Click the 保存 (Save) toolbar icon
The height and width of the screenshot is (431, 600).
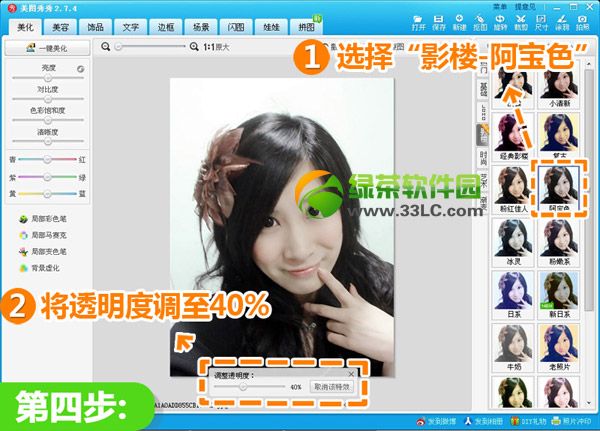(x=439, y=23)
